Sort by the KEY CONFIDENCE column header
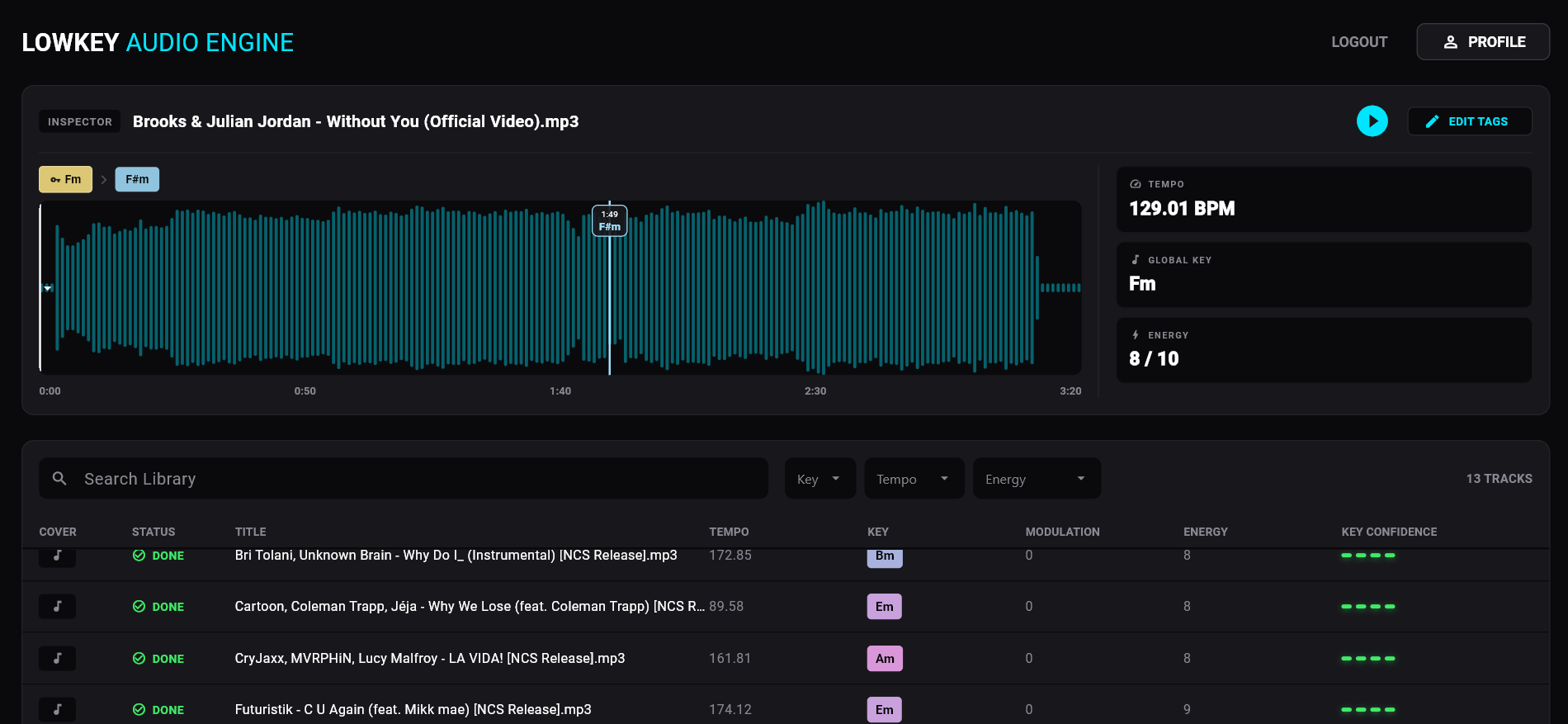The height and width of the screenshot is (724, 1568). coord(1389,532)
